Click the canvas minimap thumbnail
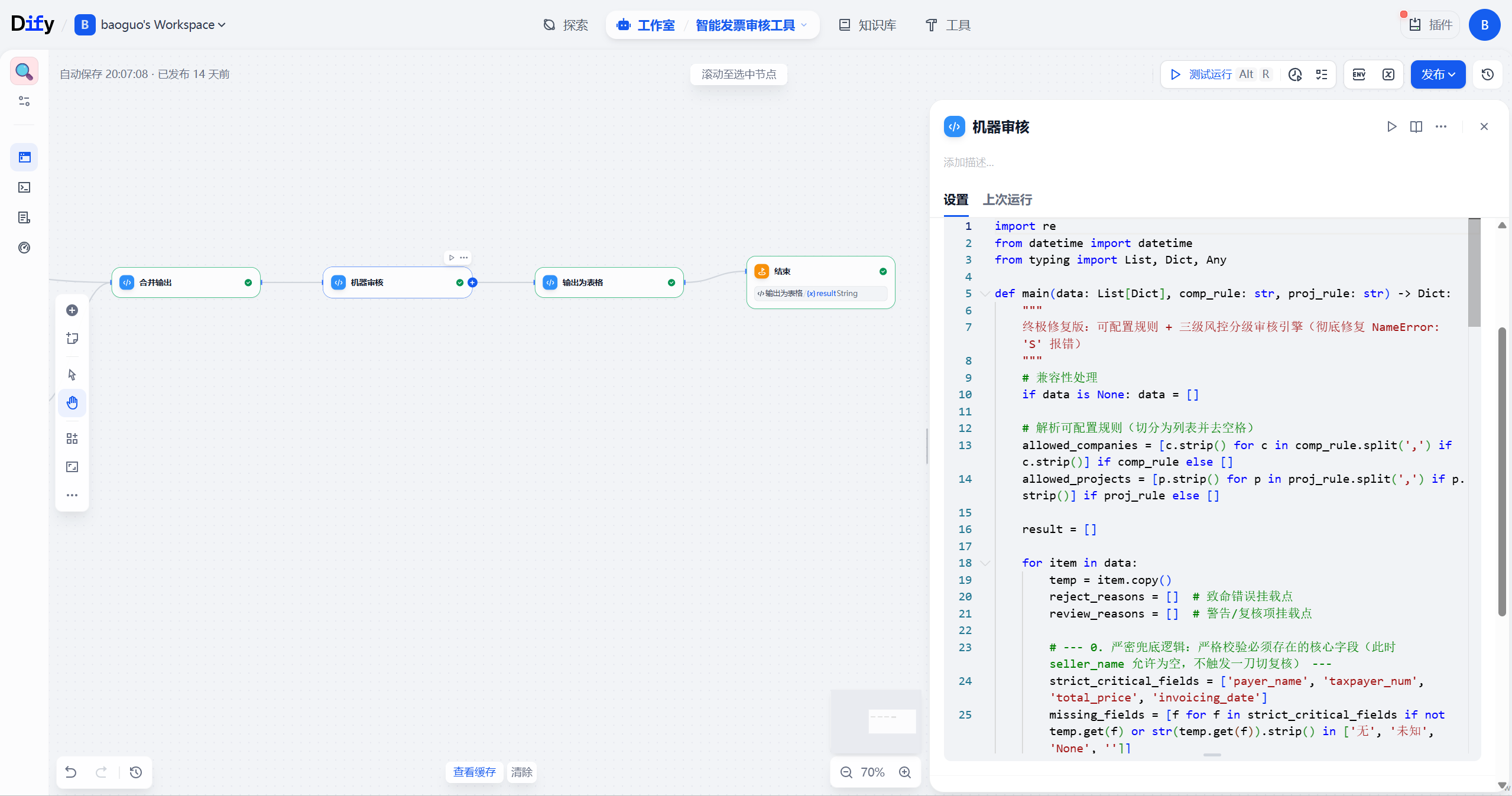The height and width of the screenshot is (796, 1512). point(876,721)
